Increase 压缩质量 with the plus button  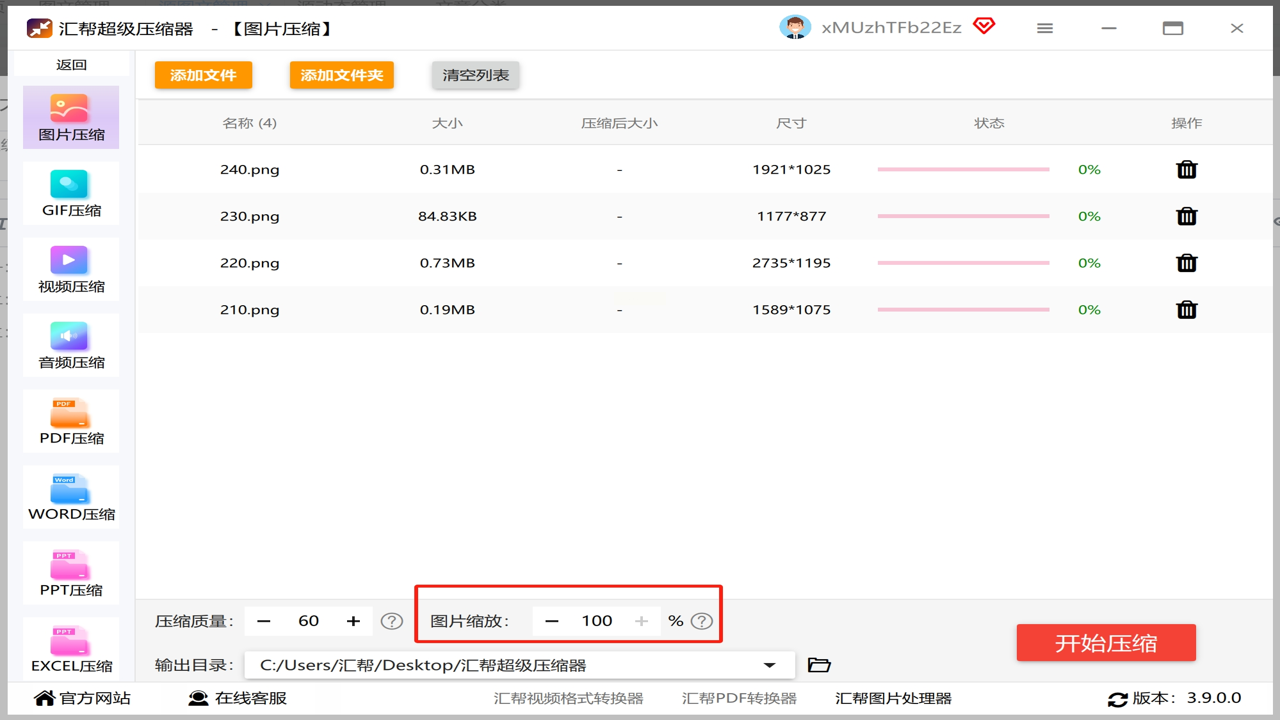click(353, 621)
